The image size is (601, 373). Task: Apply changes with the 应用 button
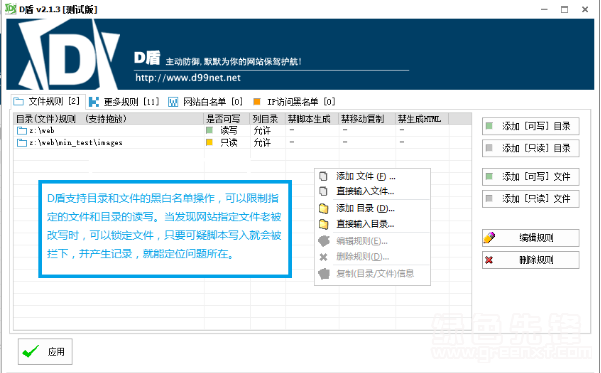tap(45, 352)
